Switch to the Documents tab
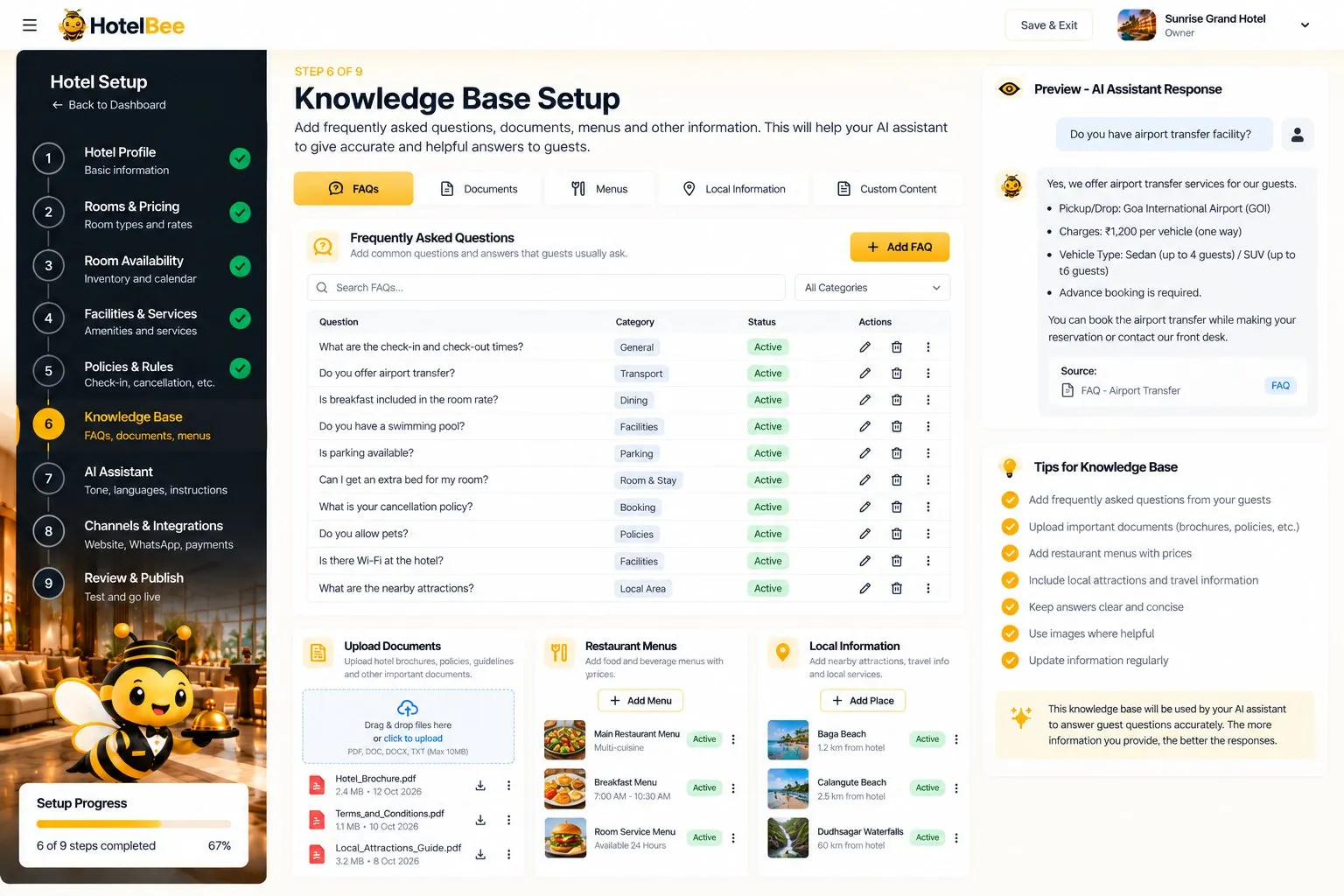 pos(478,189)
